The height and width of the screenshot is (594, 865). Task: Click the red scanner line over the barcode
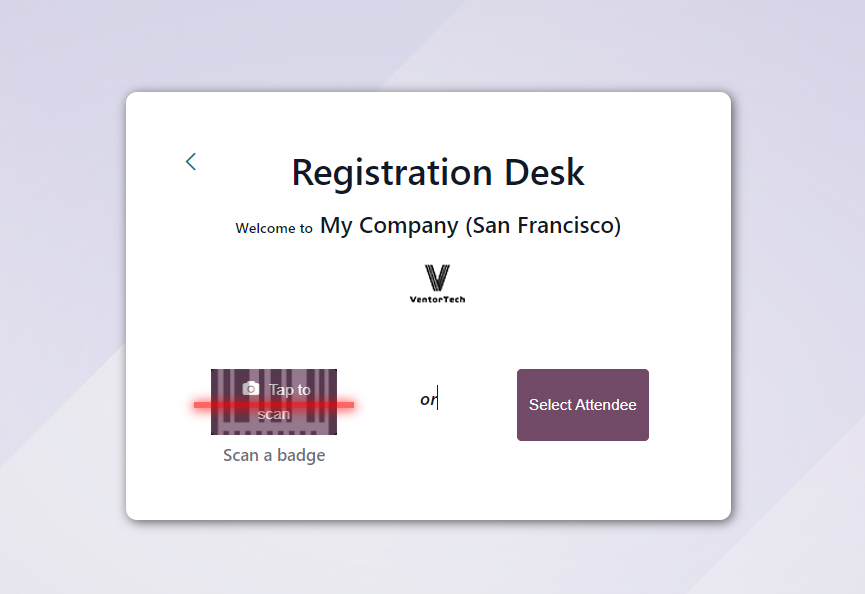coord(274,405)
